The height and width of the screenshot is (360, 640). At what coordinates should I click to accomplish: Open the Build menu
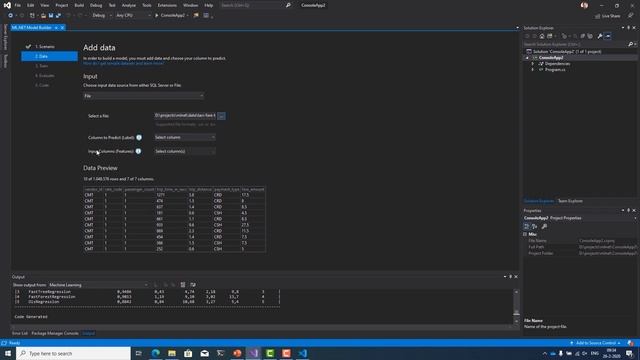[79, 5]
